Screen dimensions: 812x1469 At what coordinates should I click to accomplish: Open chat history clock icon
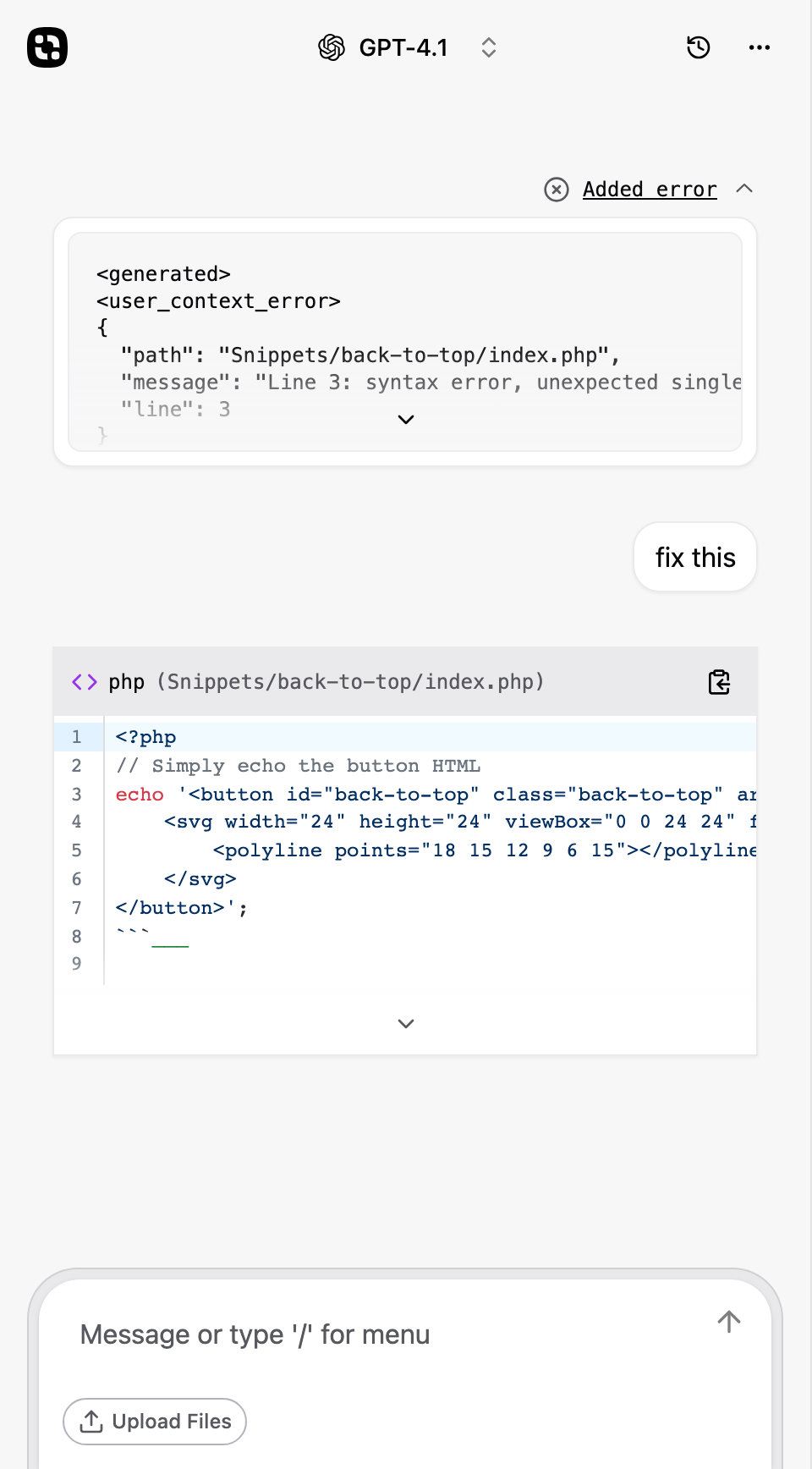click(699, 47)
